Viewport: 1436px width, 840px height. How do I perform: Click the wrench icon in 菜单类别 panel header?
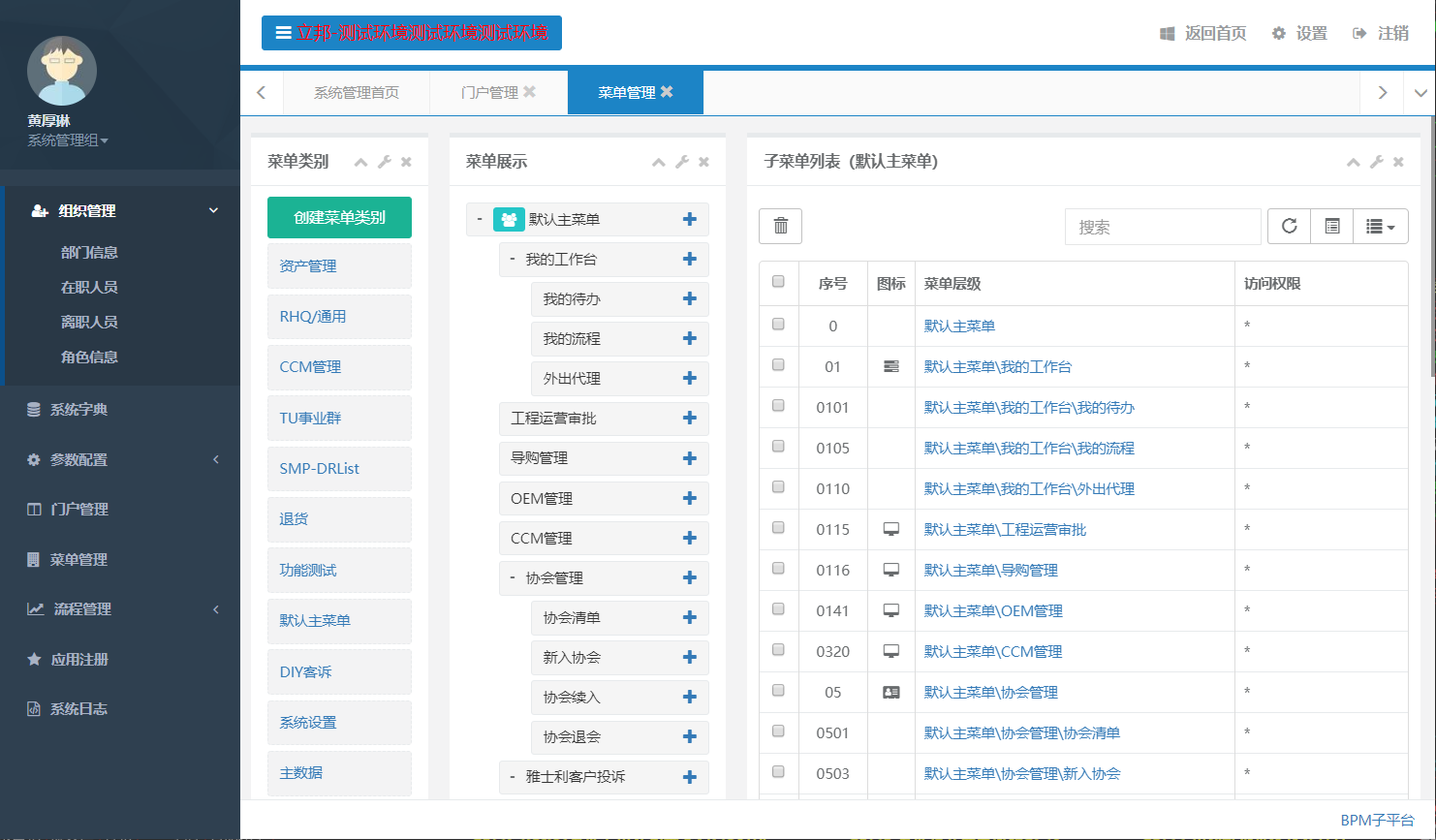click(x=384, y=162)
